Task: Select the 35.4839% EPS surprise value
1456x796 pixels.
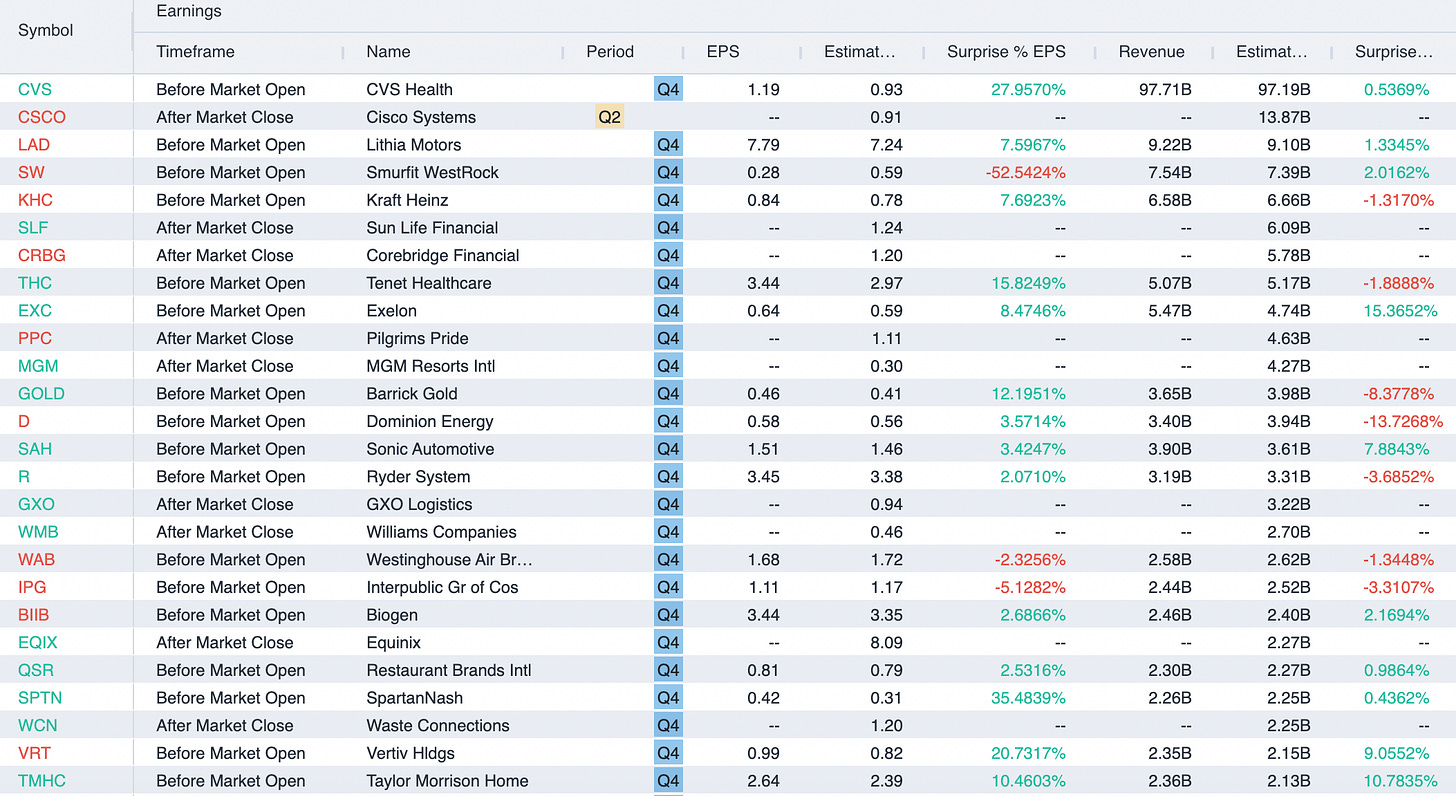Action: click(x=1029, y=698)
